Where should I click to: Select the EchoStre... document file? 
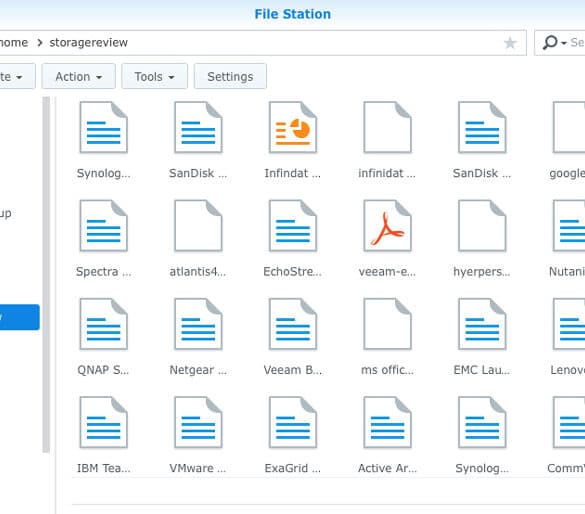coord(293,226)
